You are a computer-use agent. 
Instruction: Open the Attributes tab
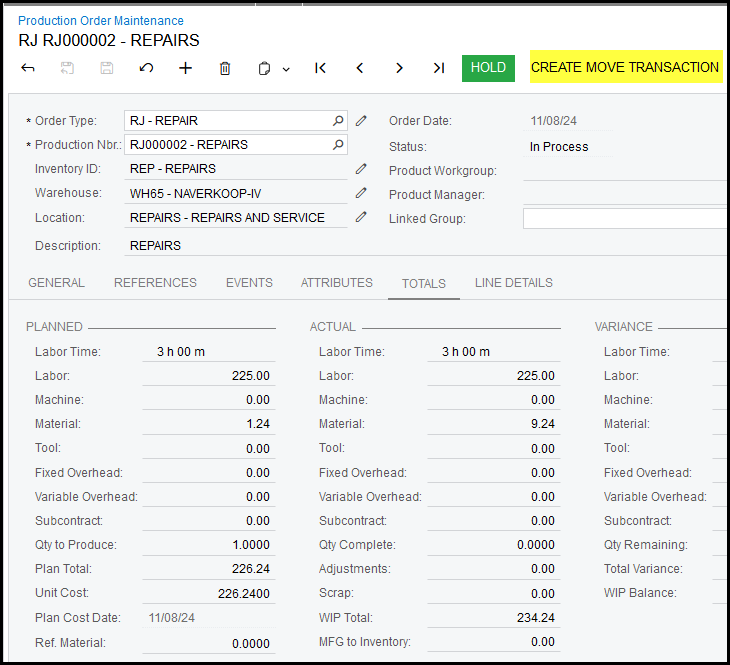(x=336, y=283)
